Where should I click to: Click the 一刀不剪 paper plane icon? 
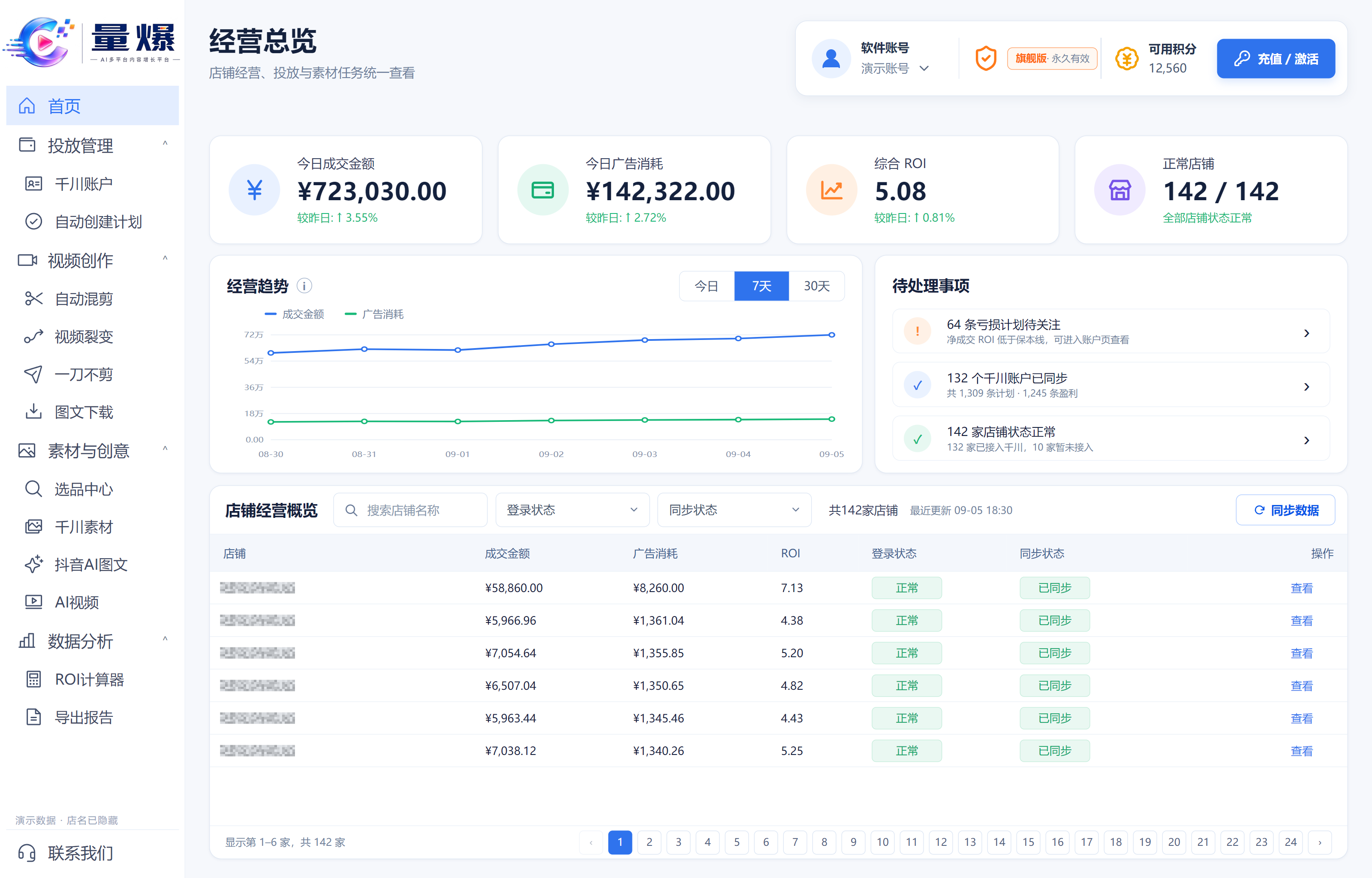pyautogui.click(x=33, y=374)
